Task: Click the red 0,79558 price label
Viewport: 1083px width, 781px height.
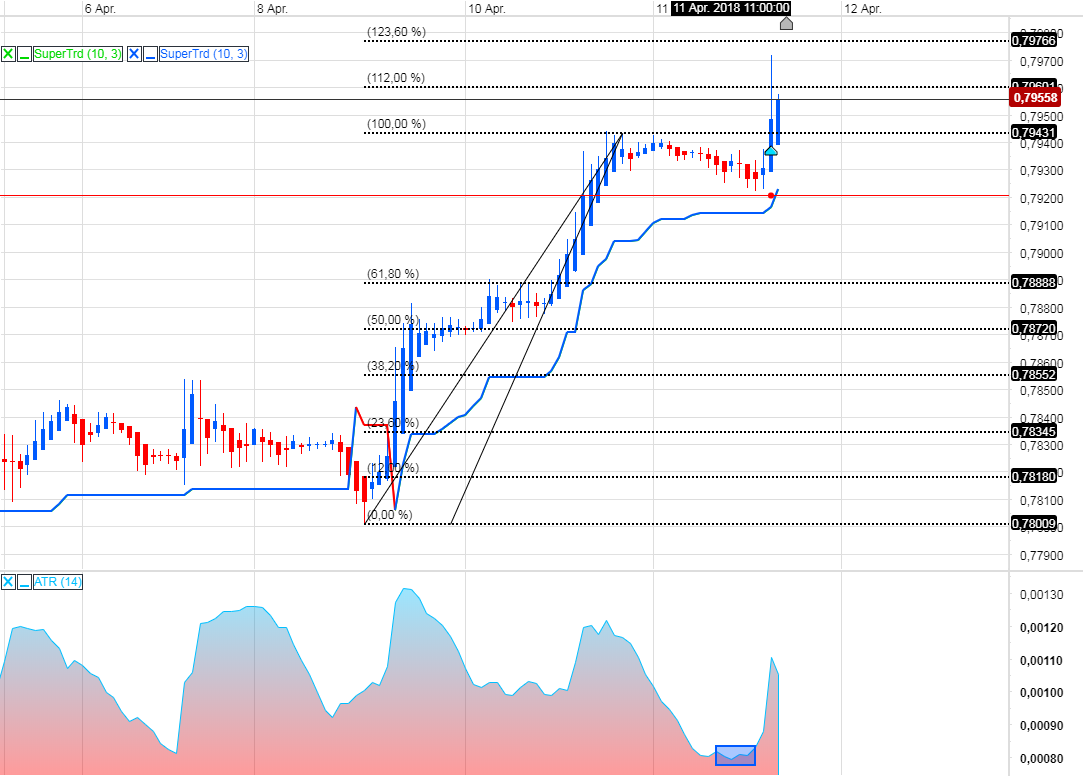Action: pyautogui.click(x=1037, y=97)
